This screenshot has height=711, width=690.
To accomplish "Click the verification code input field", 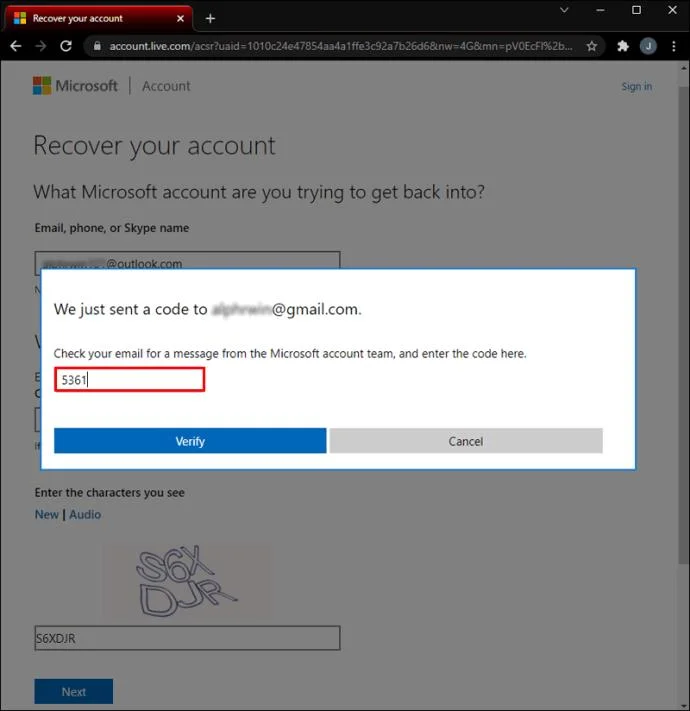I will [x=130, y=380].
